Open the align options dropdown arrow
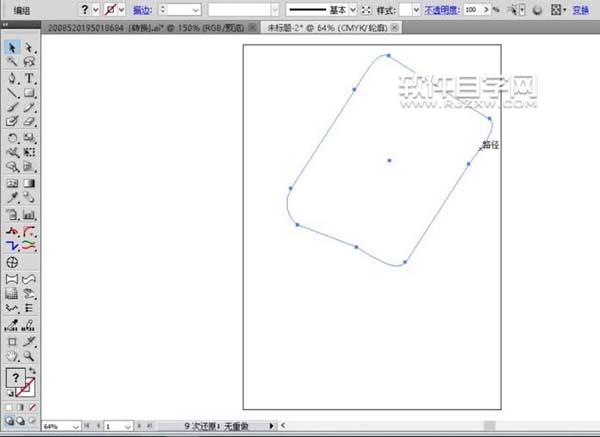The width and height of the screenshot is (600, 437). [565, 10]
